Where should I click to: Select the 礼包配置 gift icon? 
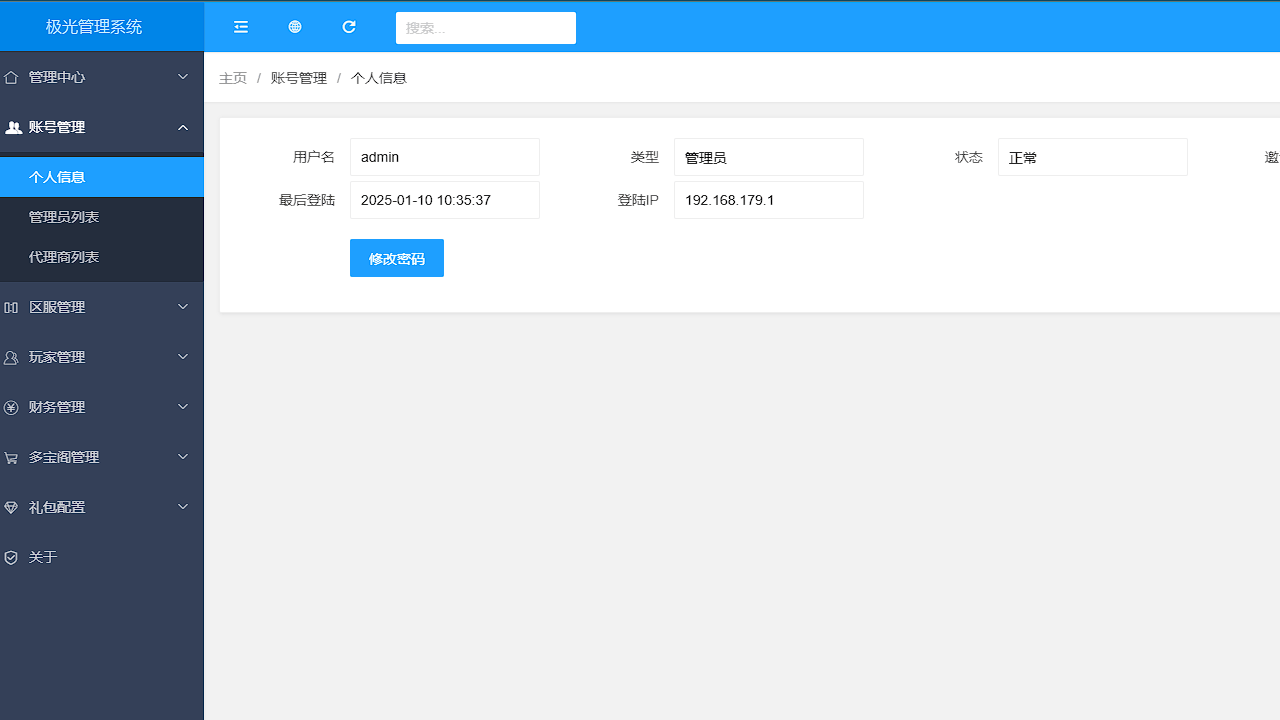click(11, 506)
